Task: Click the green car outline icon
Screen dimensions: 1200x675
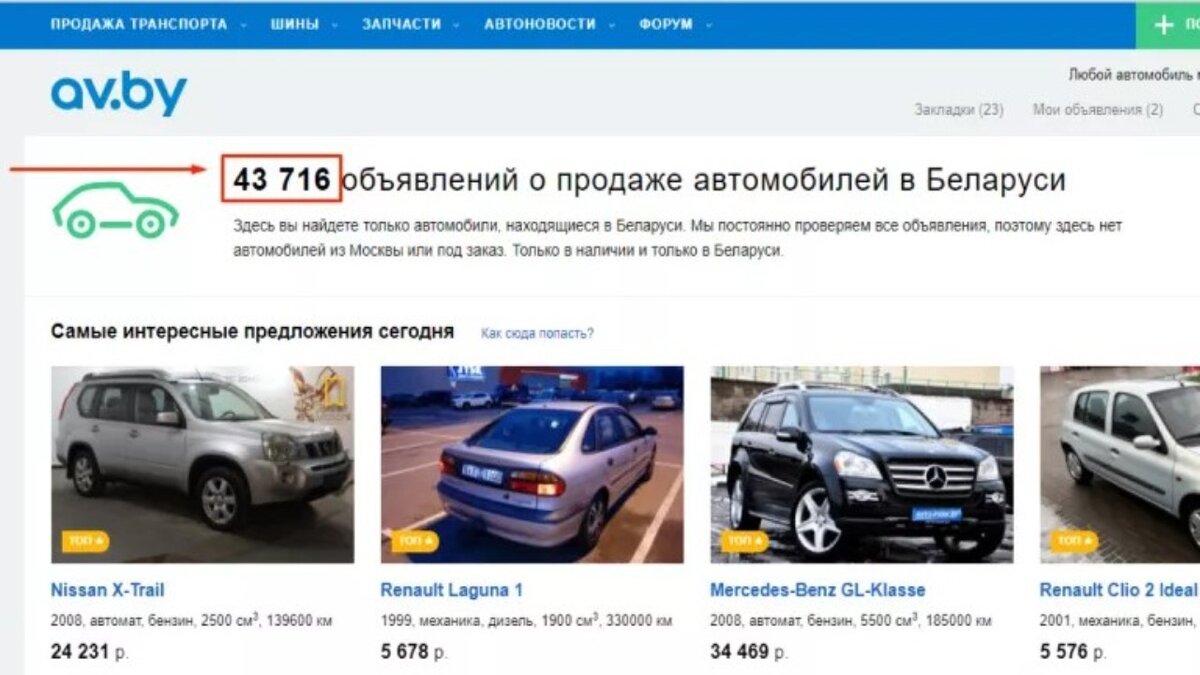Action: 115,210
